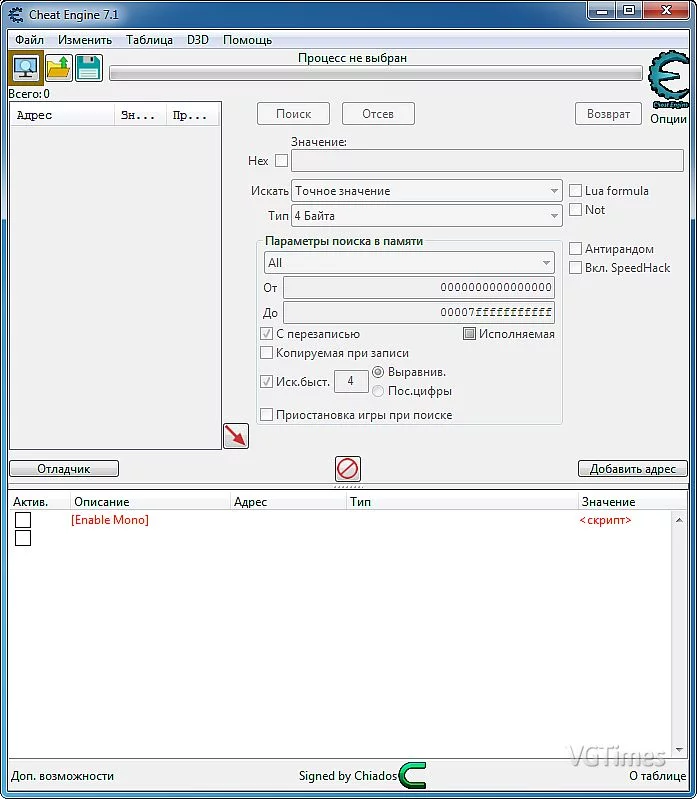Click the red prohibited clear-list icon
Viewport: 697px width, 799px height.
(348, 469)
